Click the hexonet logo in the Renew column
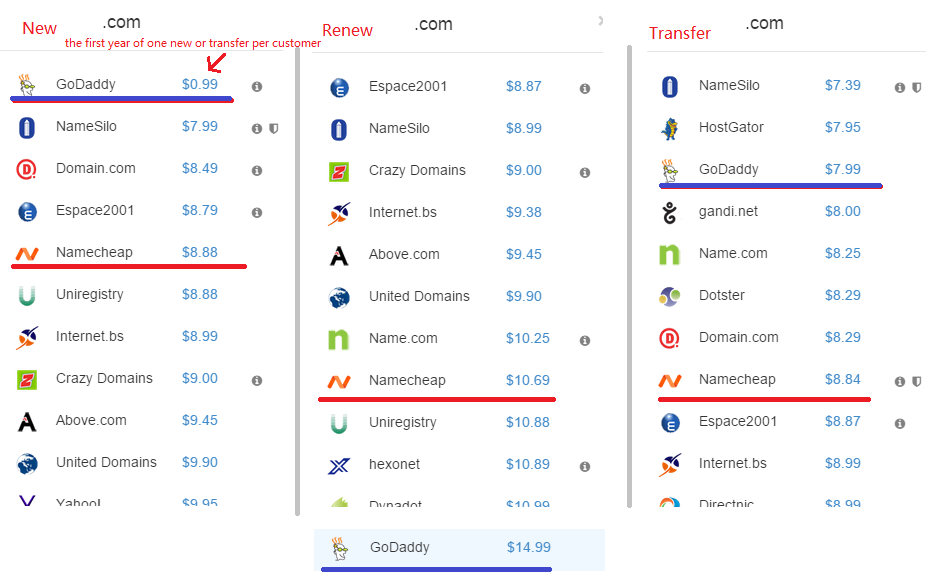935x587 pixels. [338, 464]
